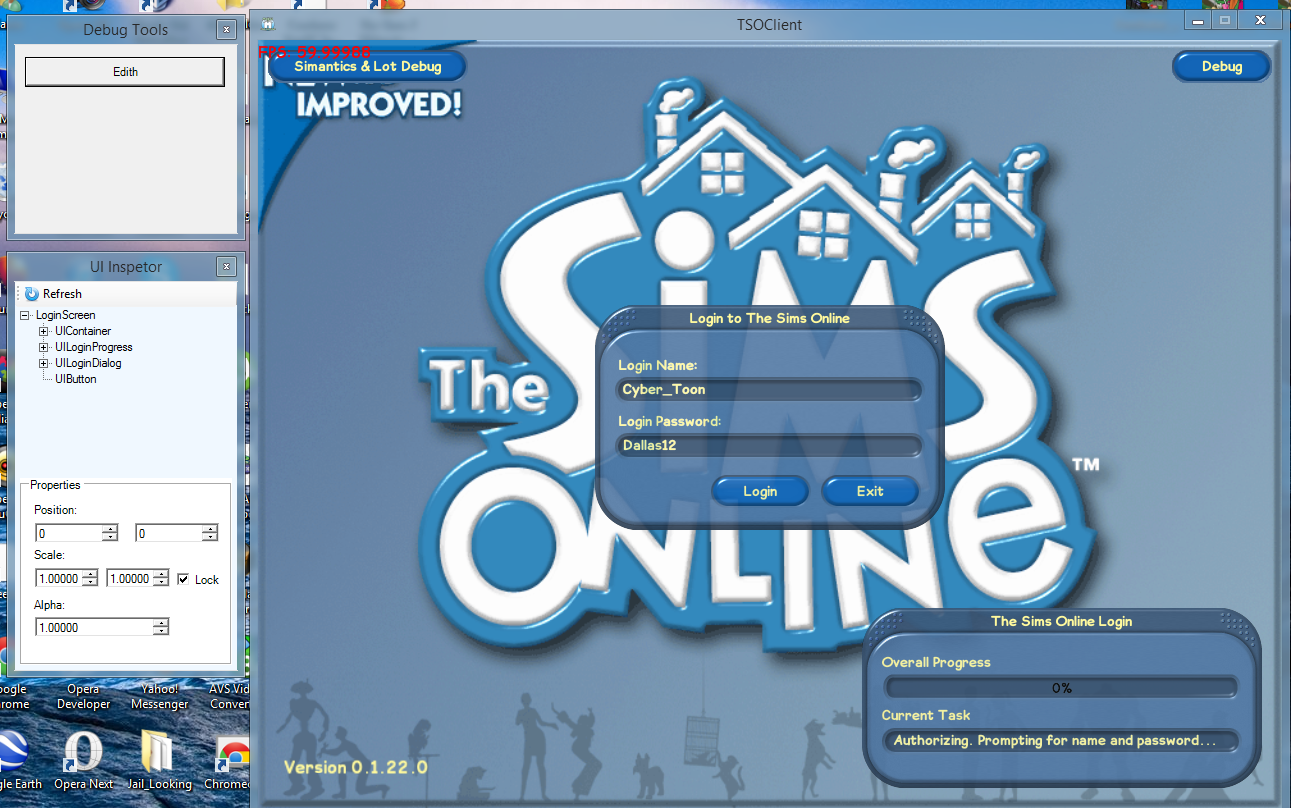This screenshot has width=1291, height=808.
Task: Select UILoginDialog label in the tree
Action: [x=88, y=363]
